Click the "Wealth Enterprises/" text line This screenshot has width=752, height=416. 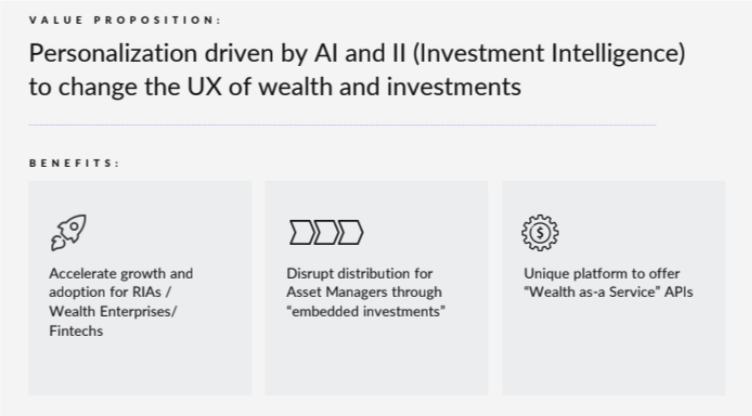pos(111,312)
